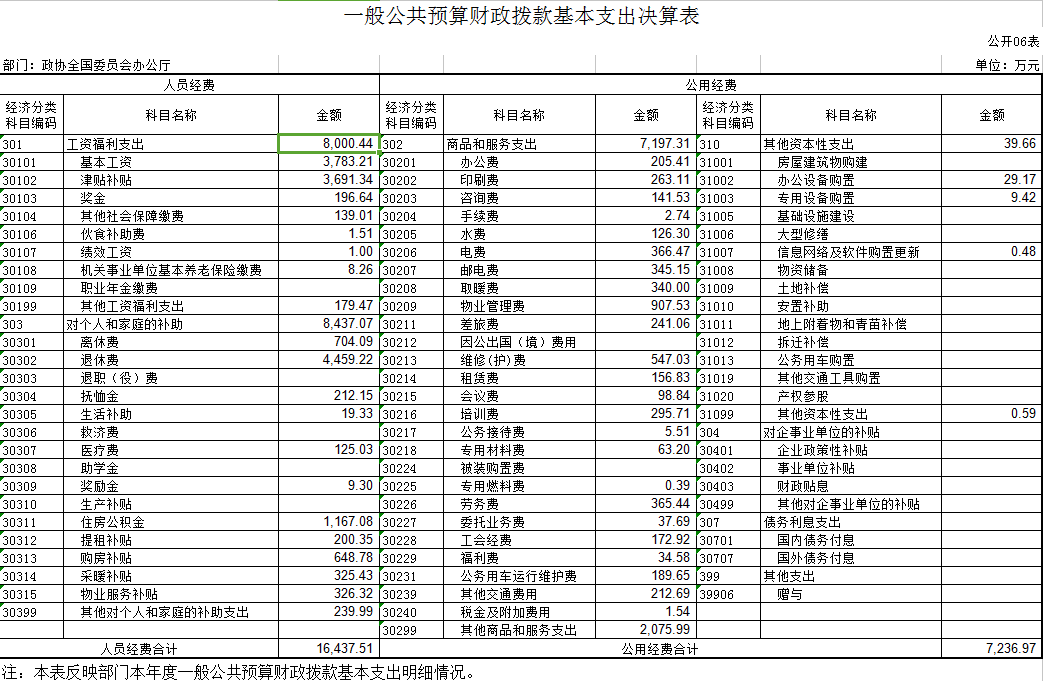The height and width of the screenshot is (681, 1043).
Task: Click the amount 7,197.31
Action: [x=646, y=144]
